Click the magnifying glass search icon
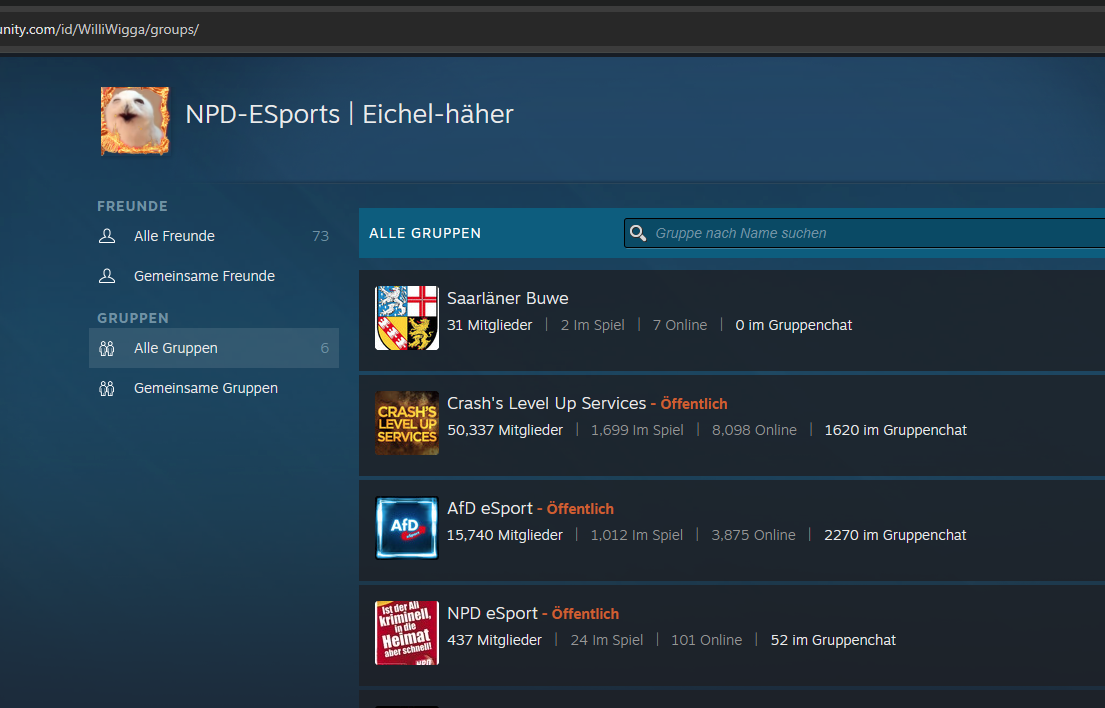 point(637,233)
